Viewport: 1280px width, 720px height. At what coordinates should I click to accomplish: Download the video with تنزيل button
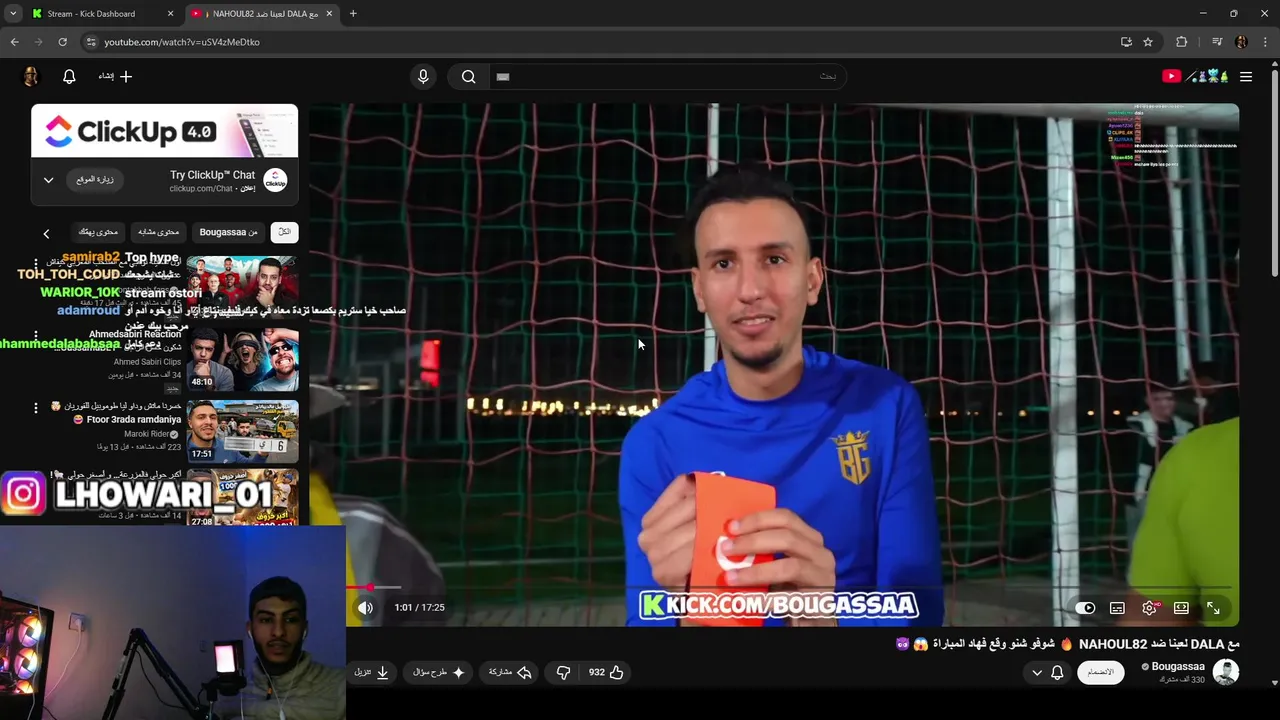pos(371,672)
